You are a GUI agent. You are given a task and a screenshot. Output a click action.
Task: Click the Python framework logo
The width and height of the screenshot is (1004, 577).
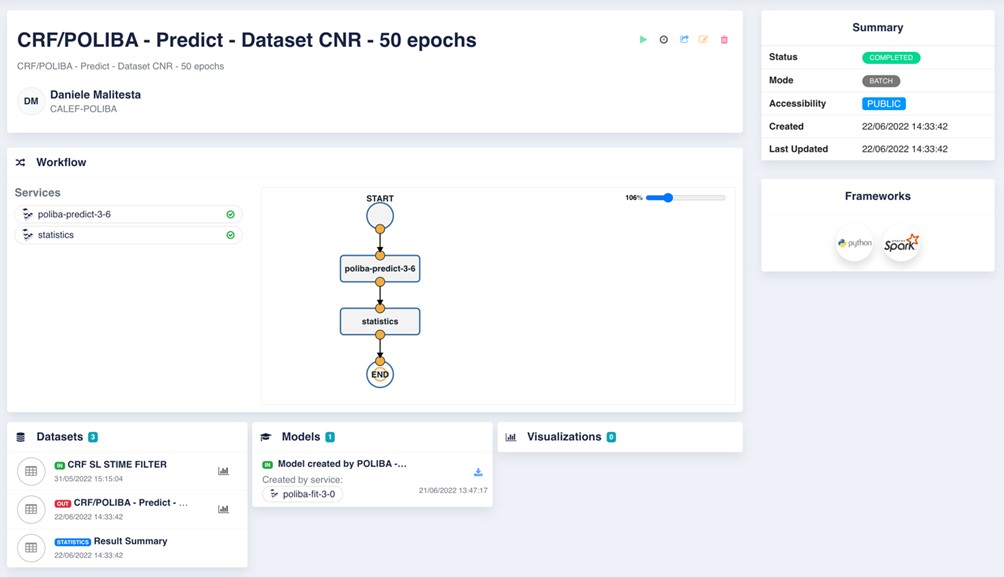tap(855, 243)
